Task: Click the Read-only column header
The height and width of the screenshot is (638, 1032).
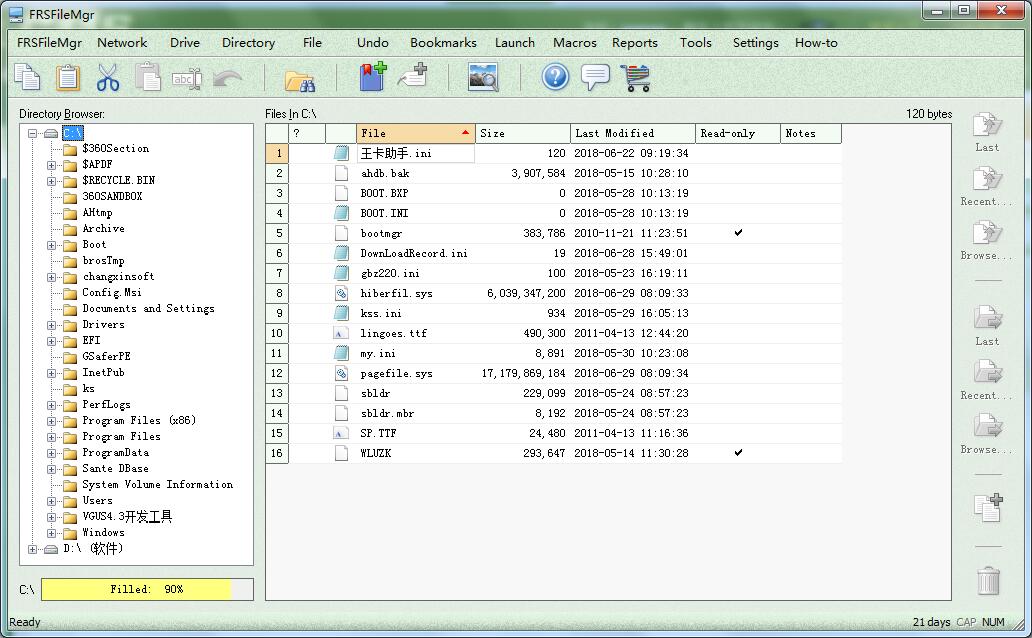Action: 738,133
